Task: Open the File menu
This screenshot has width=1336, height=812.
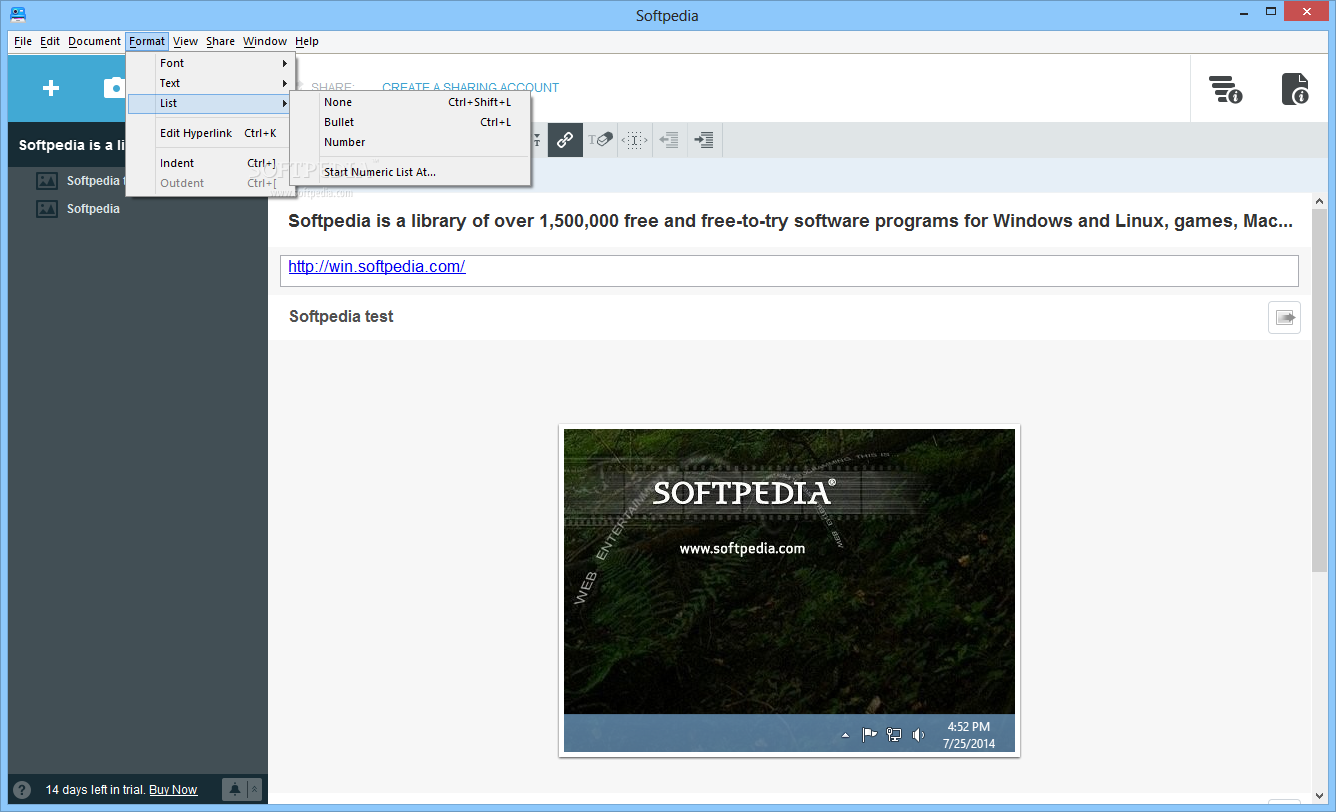Action: tap(23, 41)
